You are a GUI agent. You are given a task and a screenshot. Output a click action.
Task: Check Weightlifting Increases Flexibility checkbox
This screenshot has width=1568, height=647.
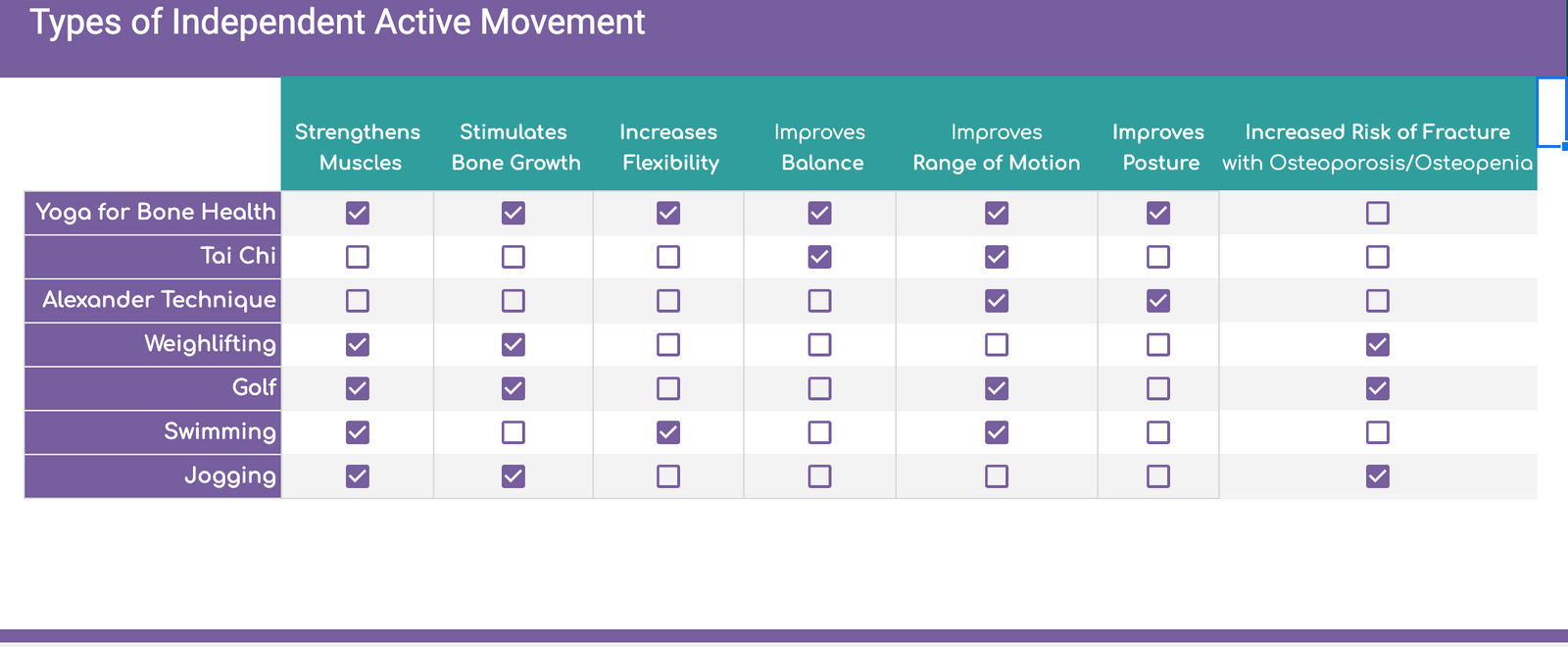click(x=667, y=345)
